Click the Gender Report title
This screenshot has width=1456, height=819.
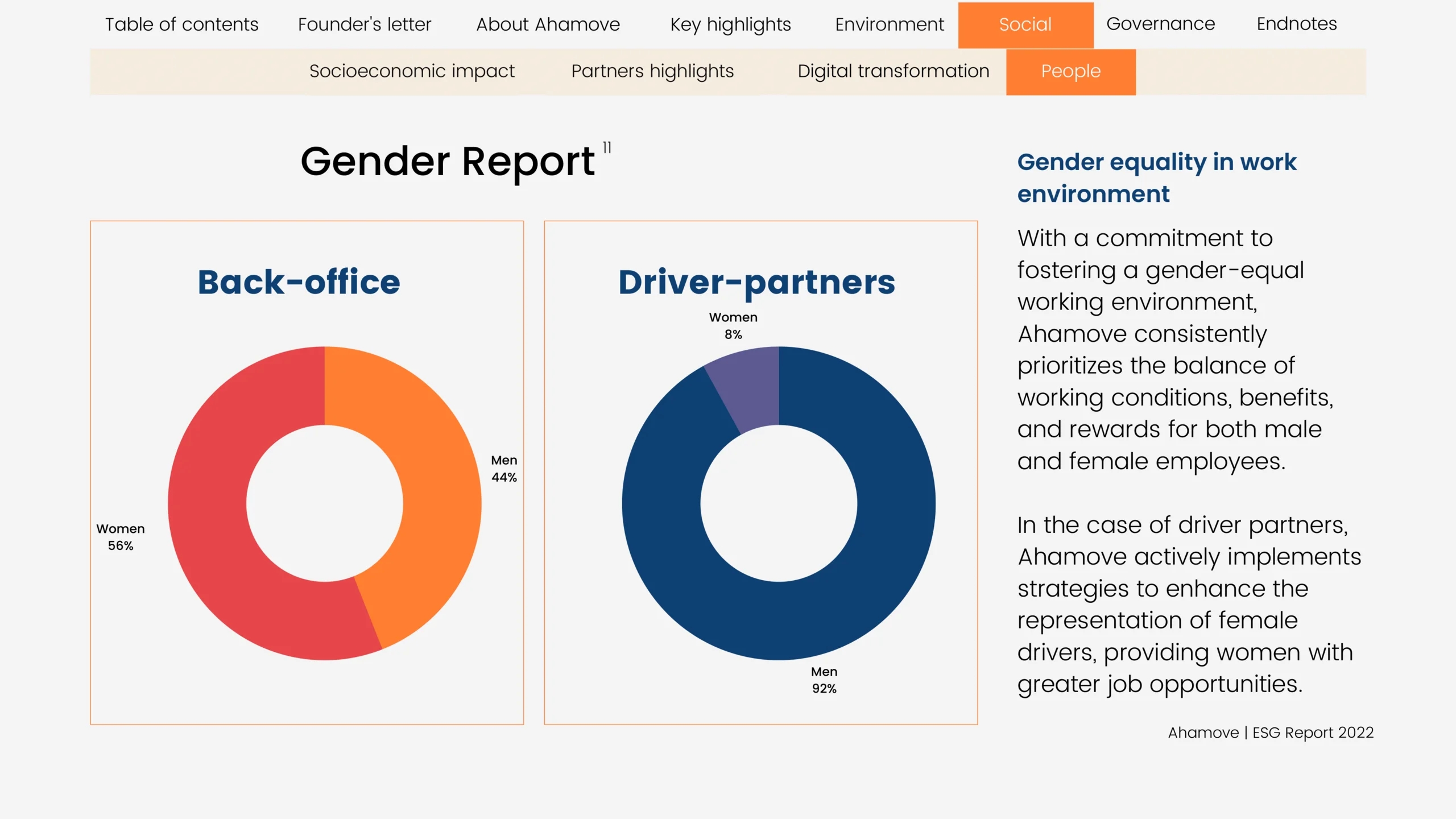[x=448, y=162]
